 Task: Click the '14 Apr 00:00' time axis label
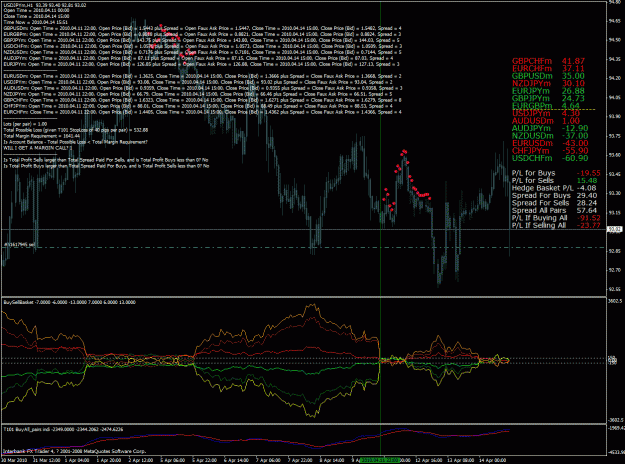(493, 460)
